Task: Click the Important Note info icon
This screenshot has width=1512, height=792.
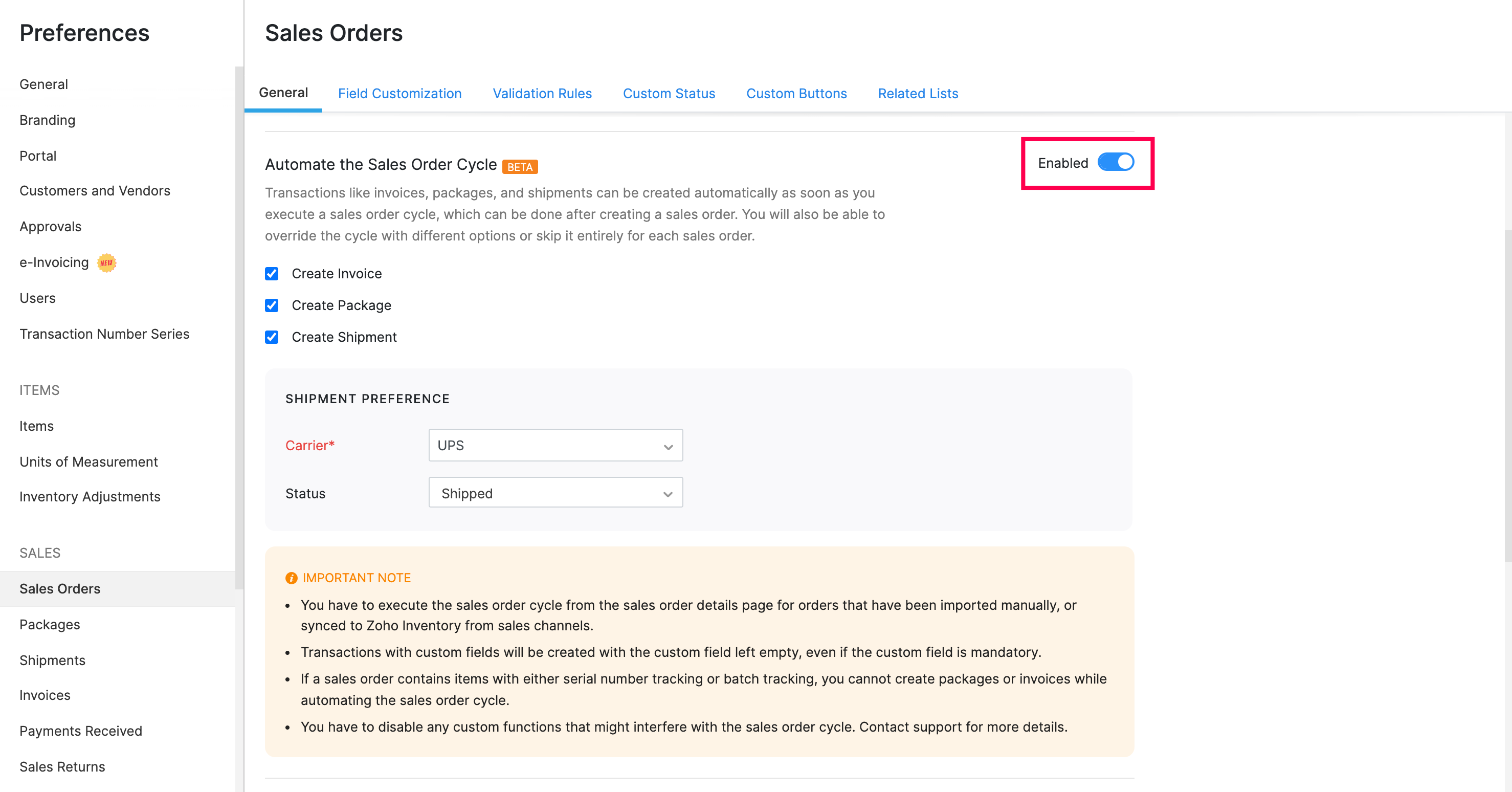Action: [x=291, y=578]
